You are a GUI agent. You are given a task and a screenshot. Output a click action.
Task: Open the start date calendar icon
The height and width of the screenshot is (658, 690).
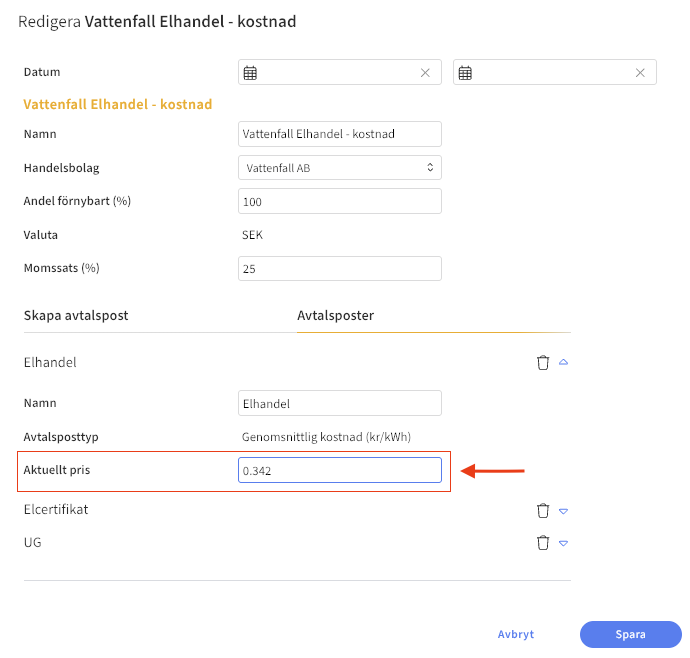251,73
